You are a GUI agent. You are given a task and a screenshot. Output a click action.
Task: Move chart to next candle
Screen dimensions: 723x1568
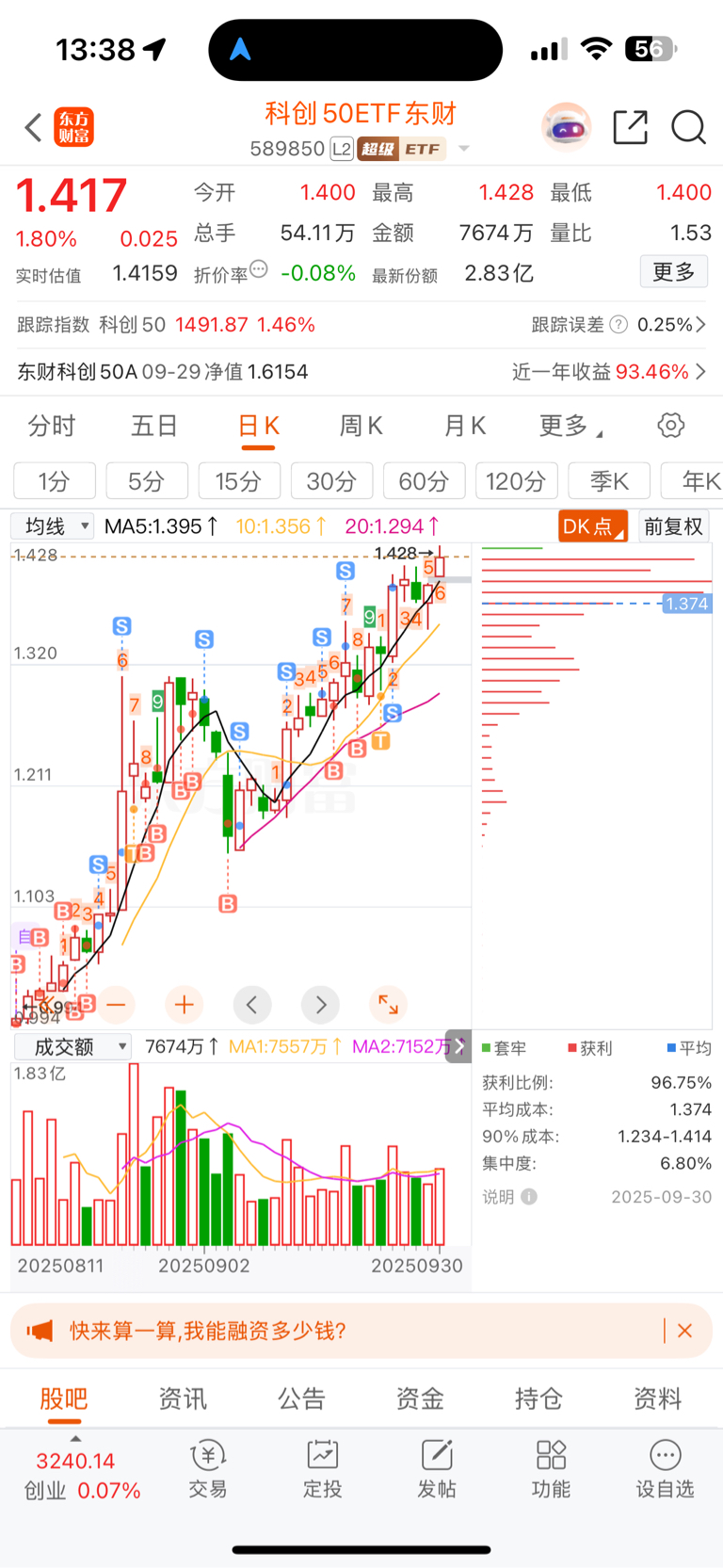coord(321,1005)
